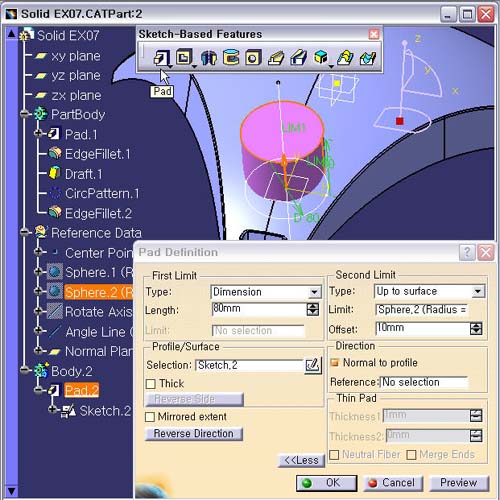Click the Offset input field
This screenshot has height=500, width=500.
click(x=423, y=328)
